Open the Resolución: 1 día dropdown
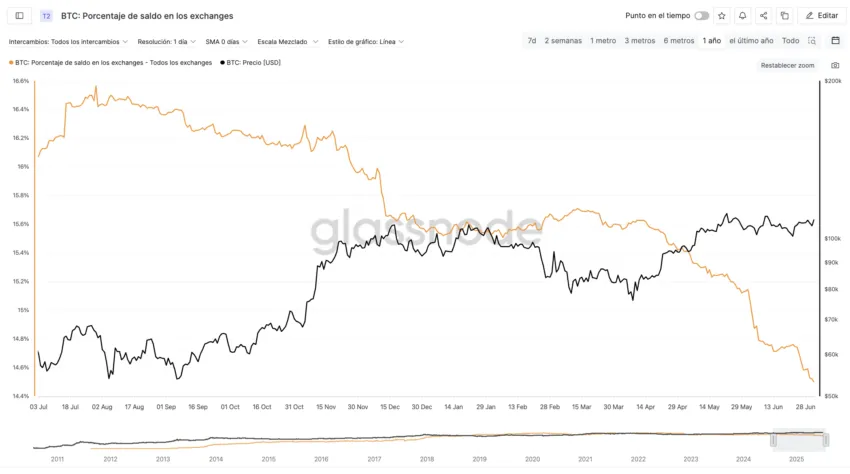The image size is (850, 474). (x=166, y=42)
